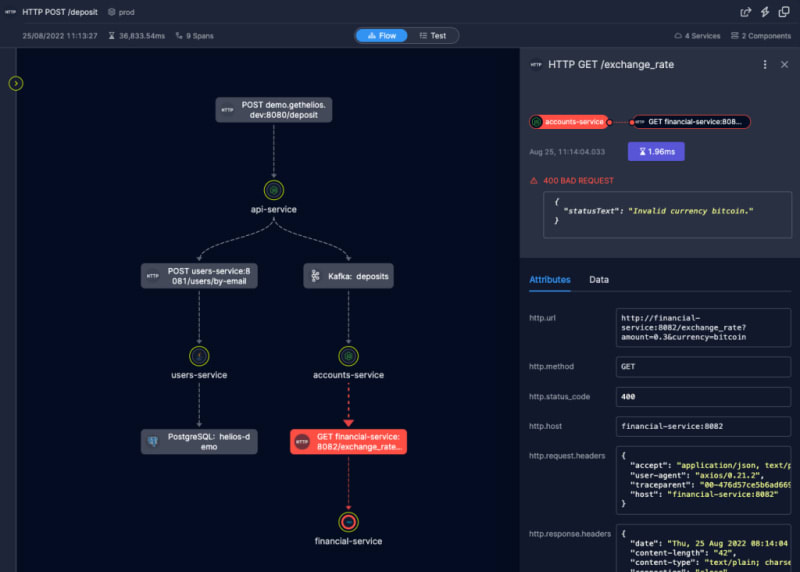Select the users-service node icon
The height and width of the screenshot is (572, 800).
coord(199,355)
